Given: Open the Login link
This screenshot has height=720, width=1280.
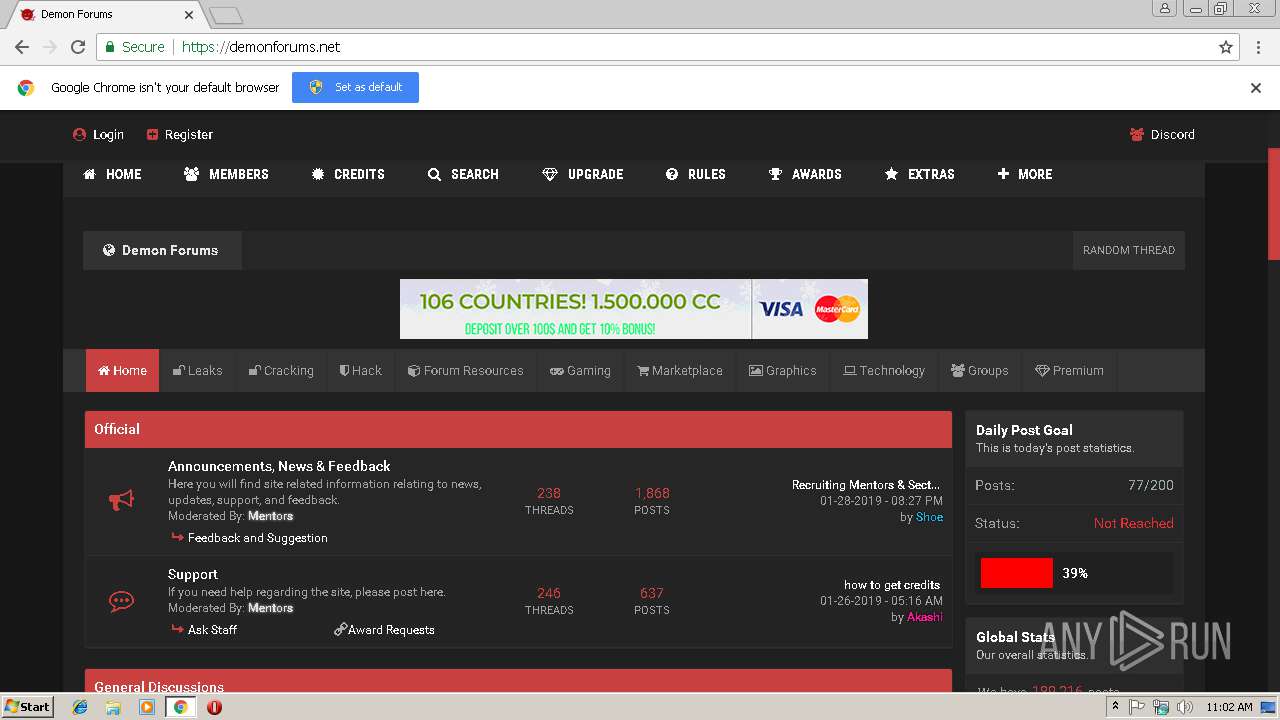Looking at the screenshot, I should pyautogui.click(x=98, y=135).
